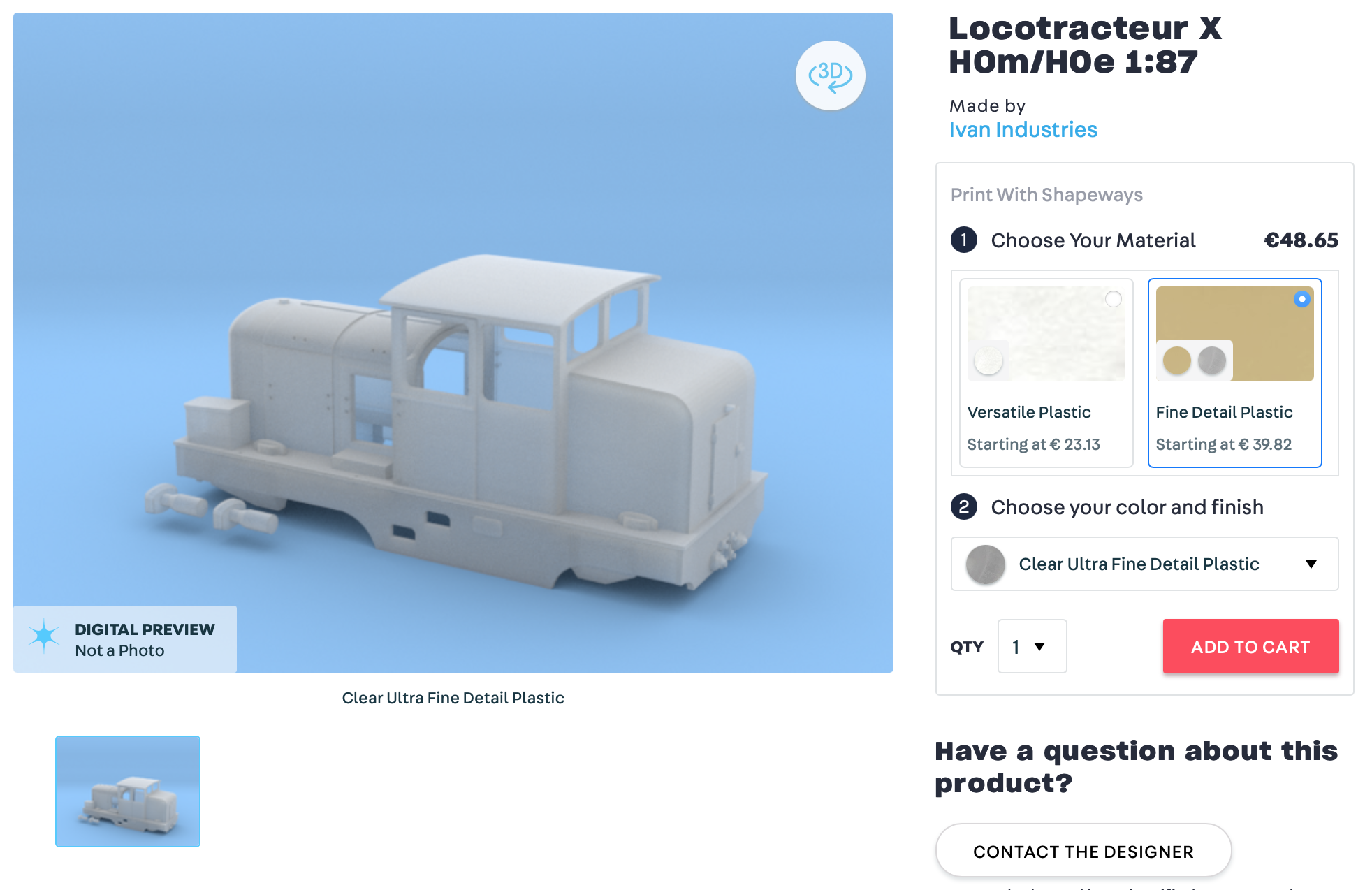Screen dimensions: 1372x890
Task: Open the Ivan Industries designer link
Action: tap(1023, 130)
